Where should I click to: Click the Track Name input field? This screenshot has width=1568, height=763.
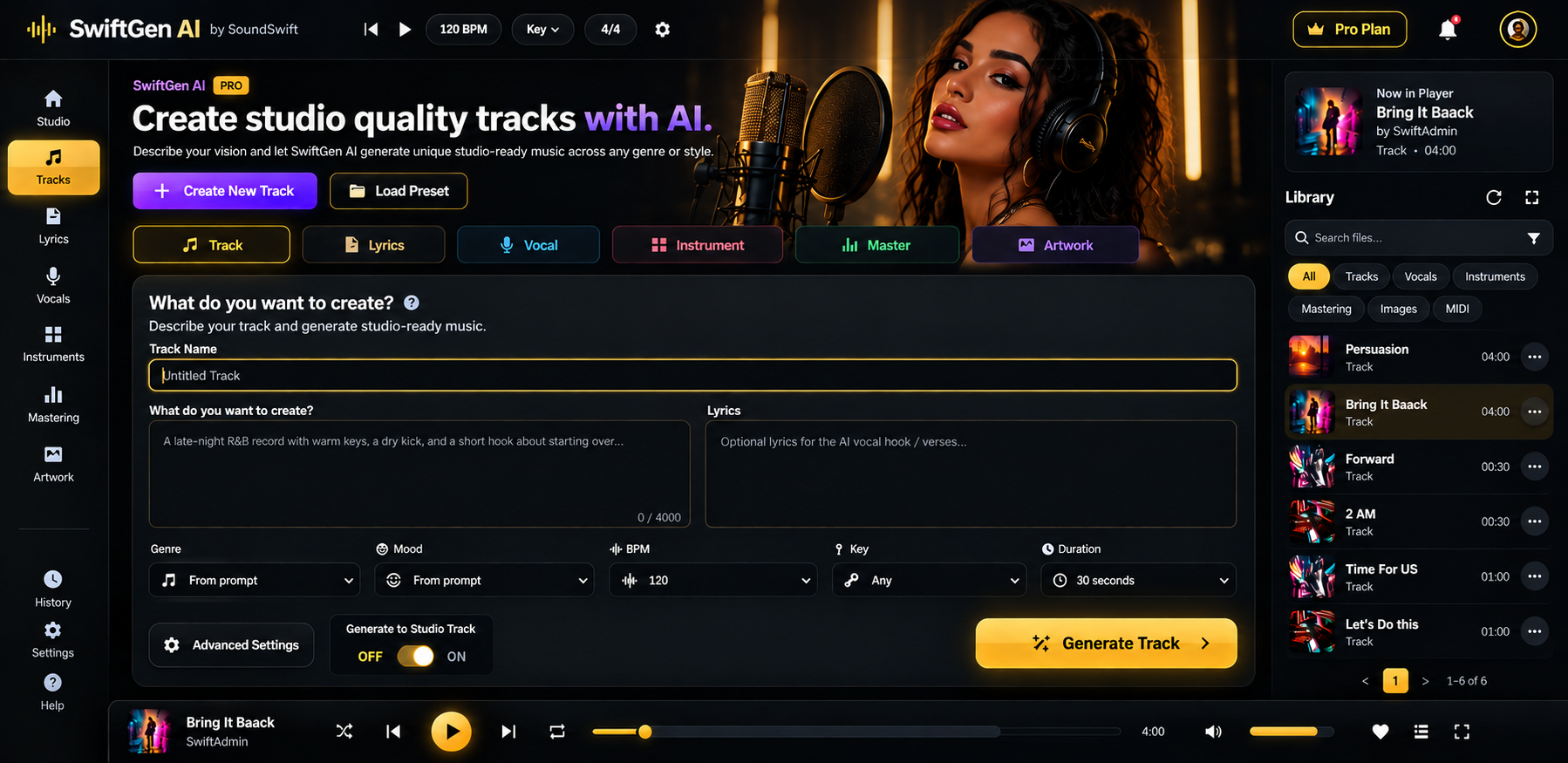693,375
